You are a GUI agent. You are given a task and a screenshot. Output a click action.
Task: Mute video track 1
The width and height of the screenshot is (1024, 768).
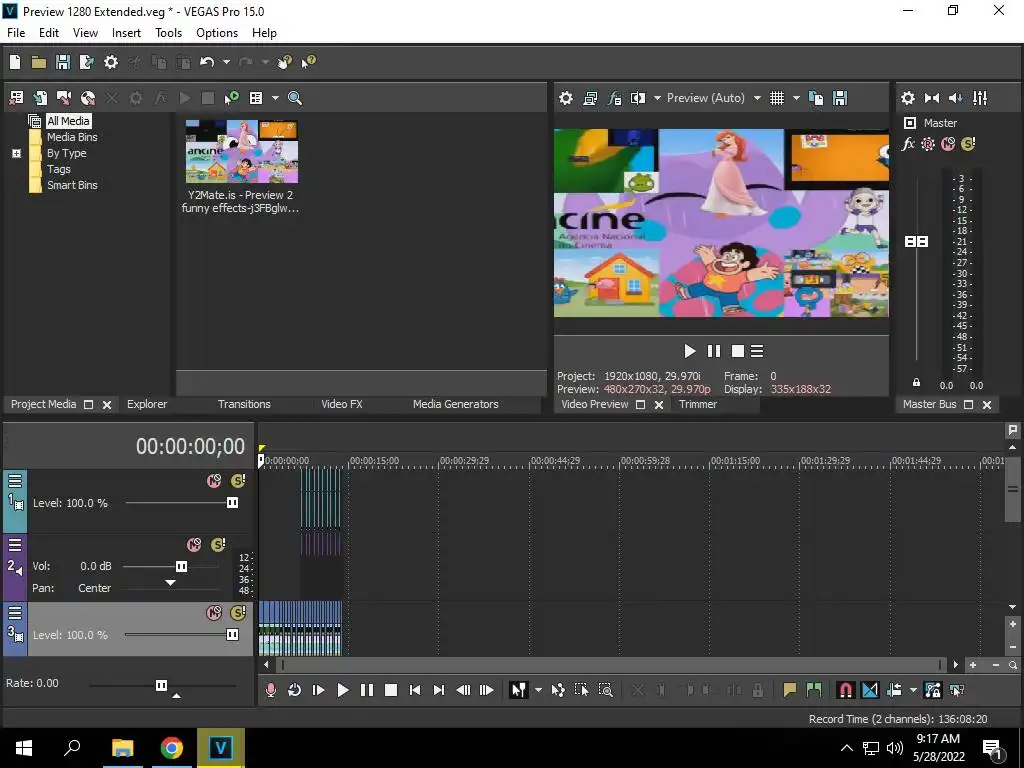214,481
